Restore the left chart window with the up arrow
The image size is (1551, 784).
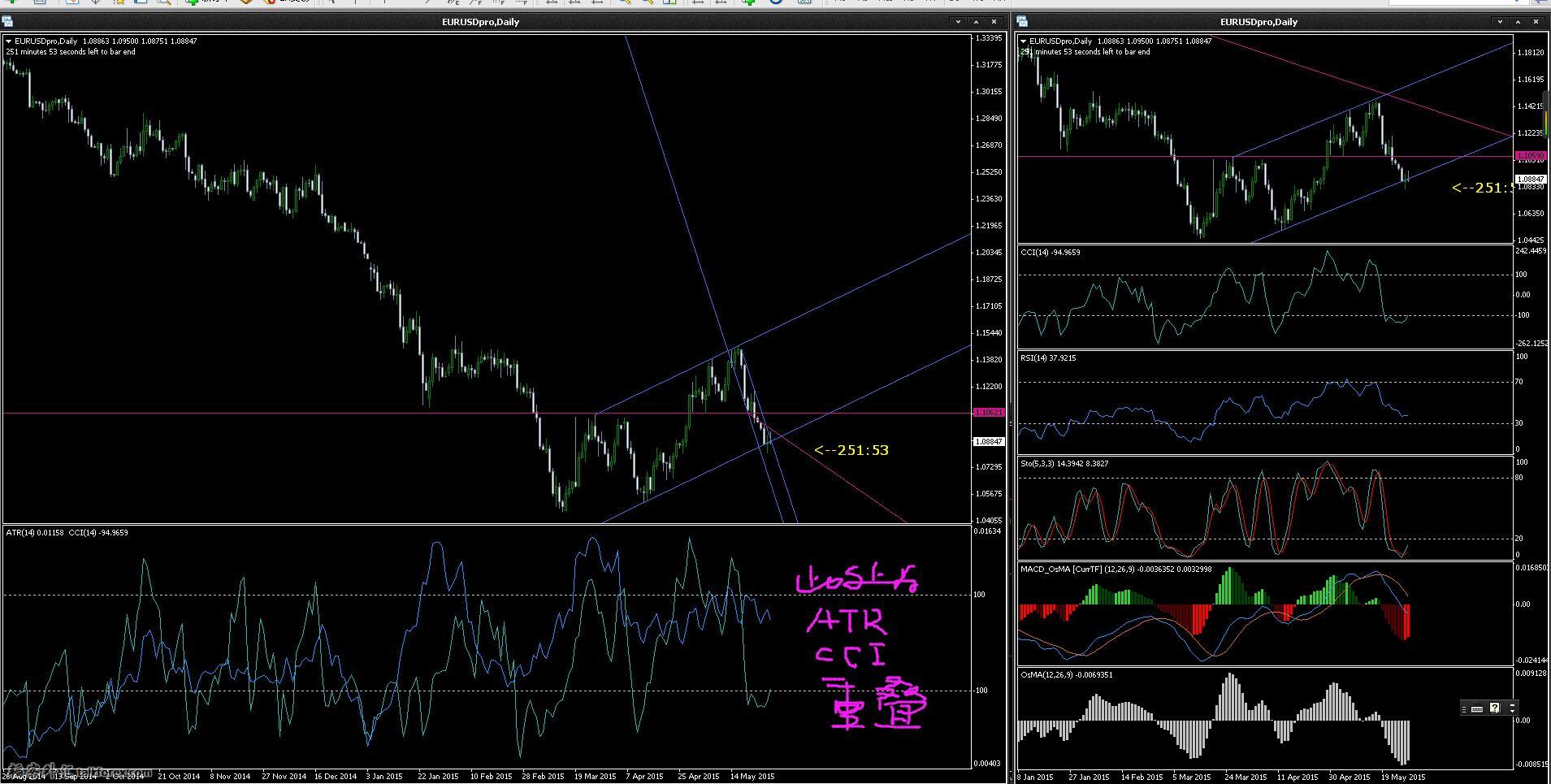tap(977, 22)
